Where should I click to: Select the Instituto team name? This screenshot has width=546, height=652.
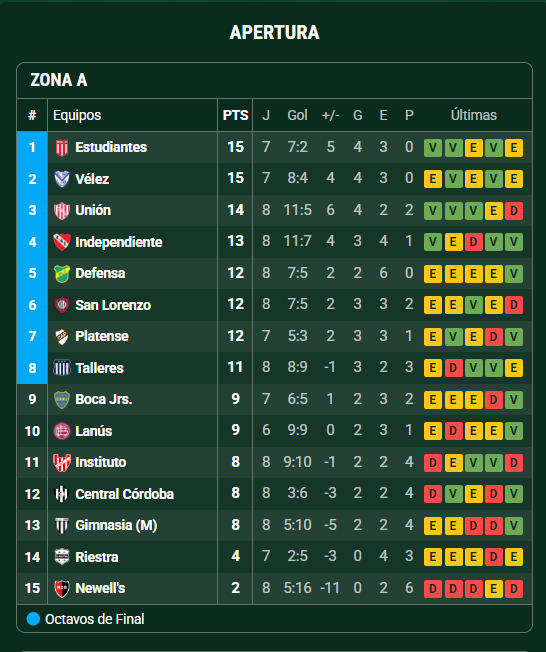pos(101,462)
